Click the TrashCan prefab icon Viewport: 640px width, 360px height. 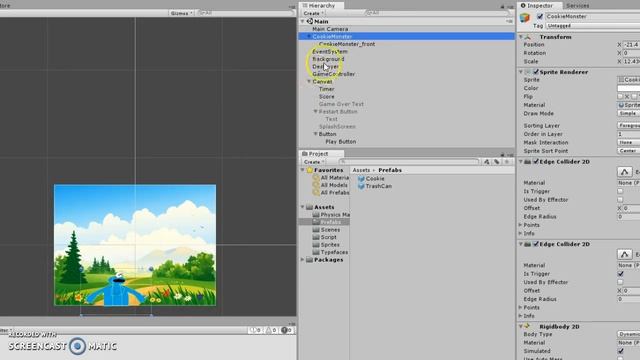[x=361, y=186]
